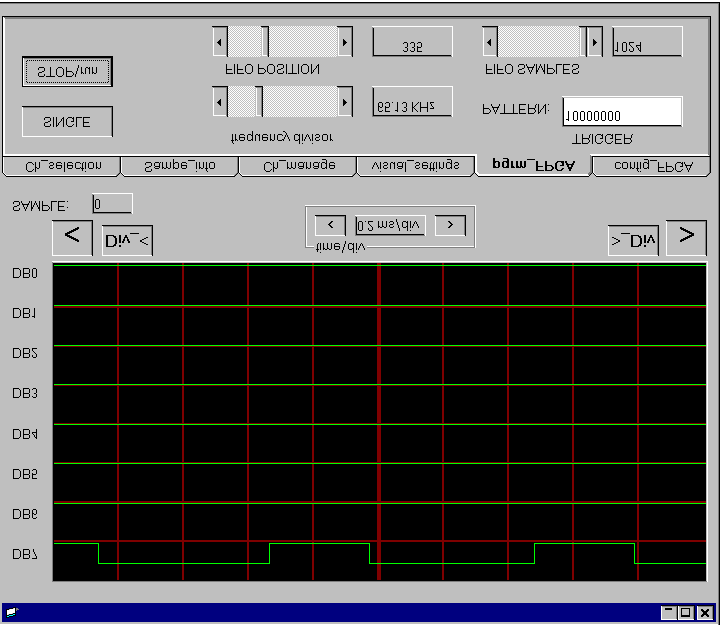Click the DB6 channel label
This screenshot has height=625, width=722.
[25, 514]
